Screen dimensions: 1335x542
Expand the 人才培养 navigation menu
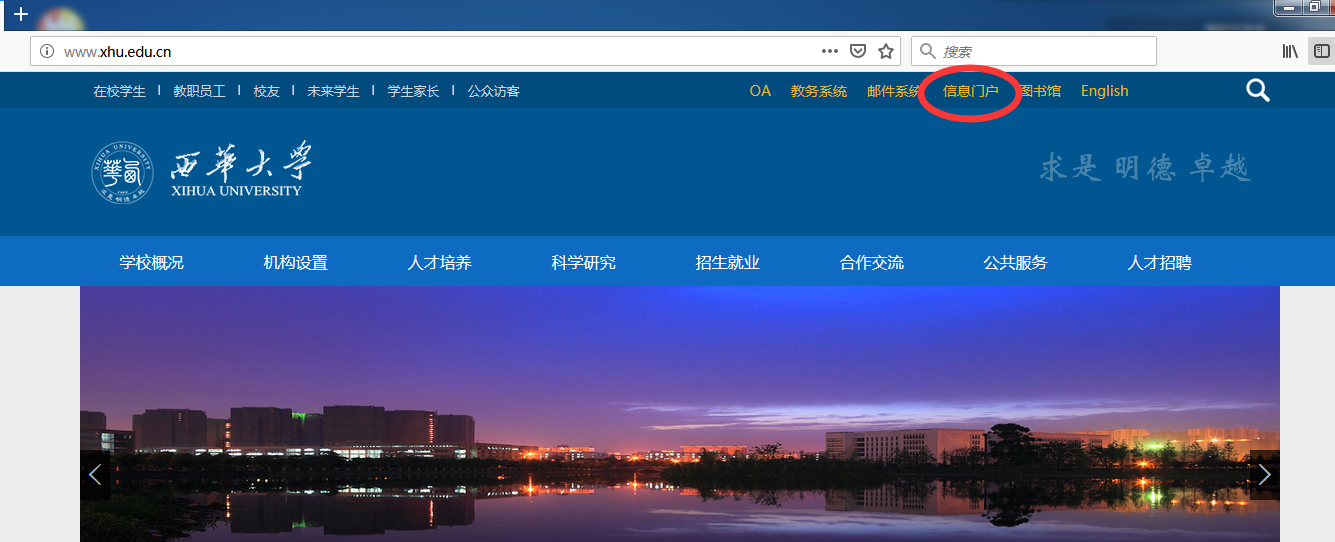pos(440,263)
